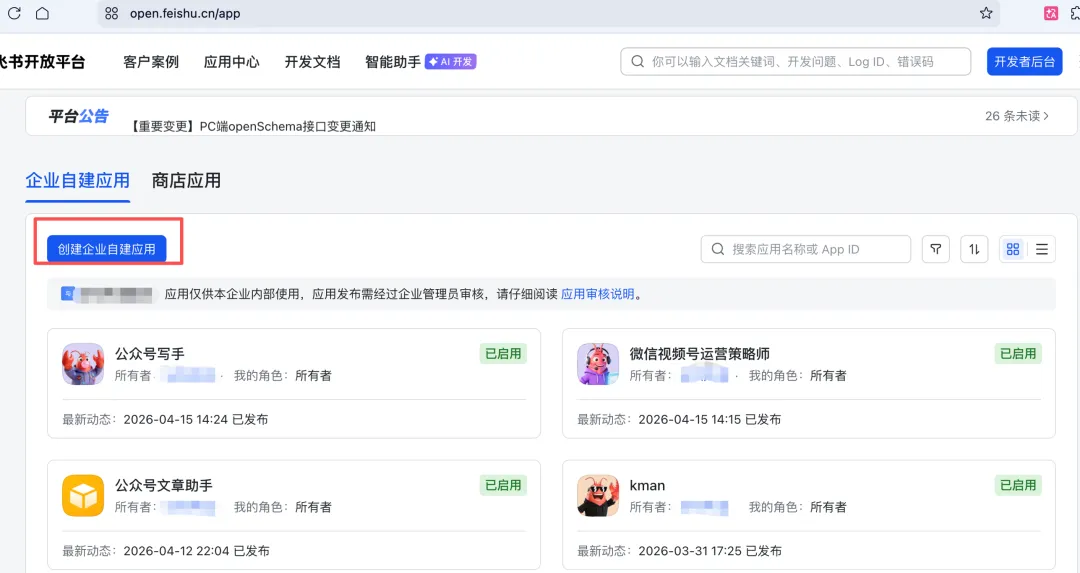Open the 公众号文章助手 app title
Screen dimensions: 1080x573
click(x=163, y=486)
